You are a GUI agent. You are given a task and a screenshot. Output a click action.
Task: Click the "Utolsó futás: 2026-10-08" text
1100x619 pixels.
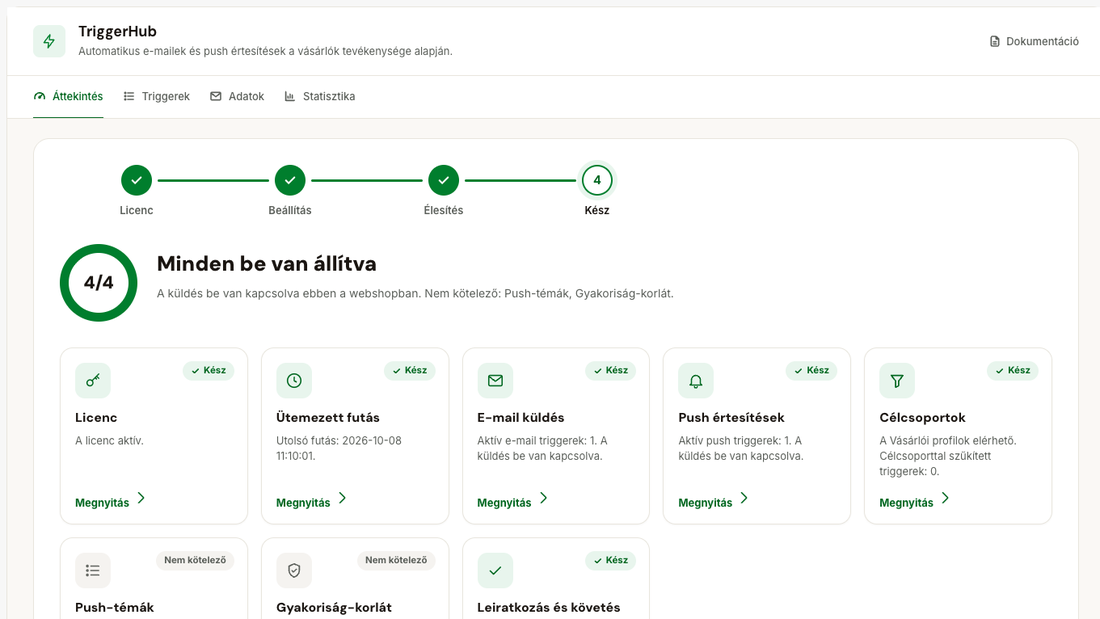[339, 441]
